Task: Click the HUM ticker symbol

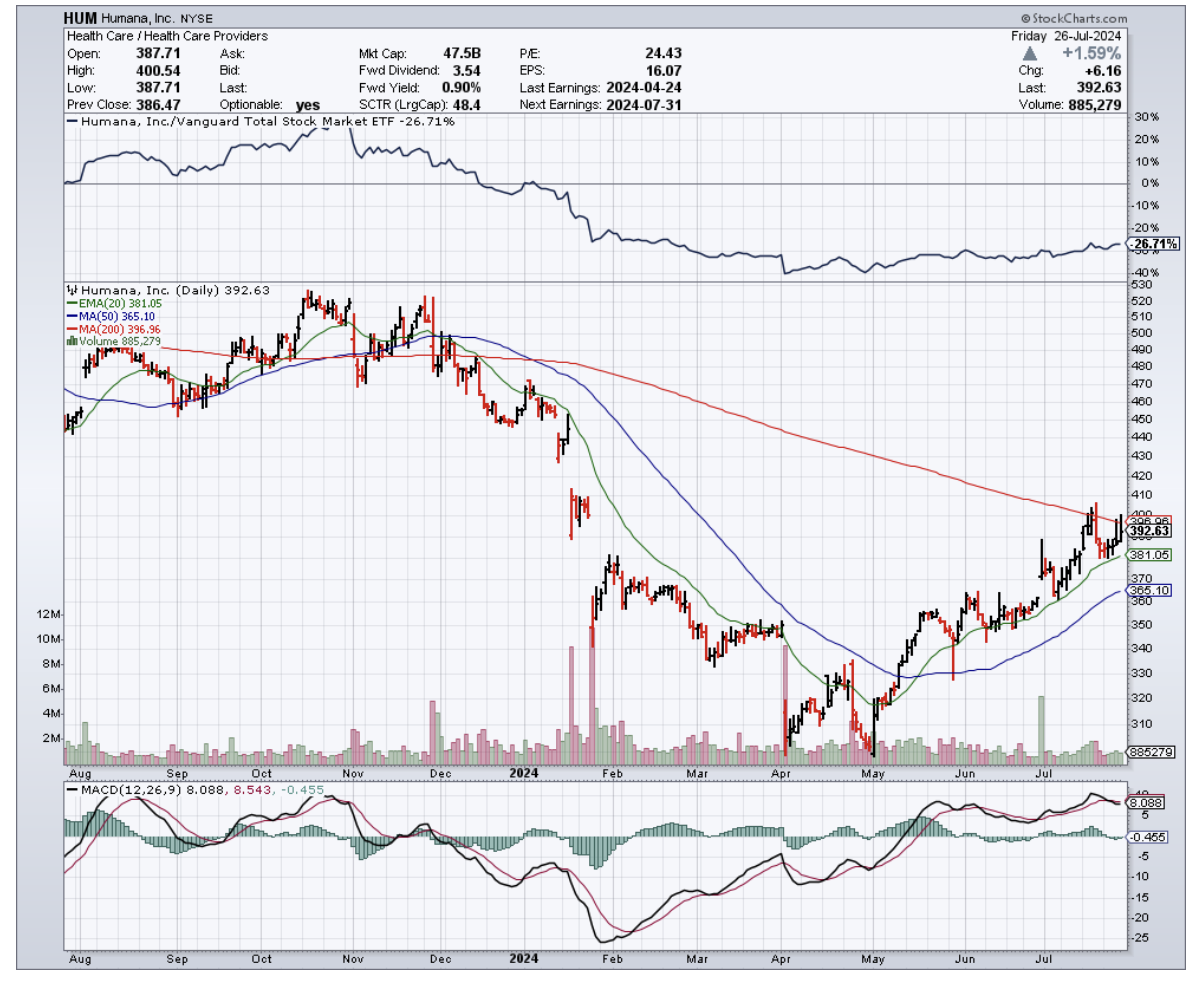Action: coord(82,19)
